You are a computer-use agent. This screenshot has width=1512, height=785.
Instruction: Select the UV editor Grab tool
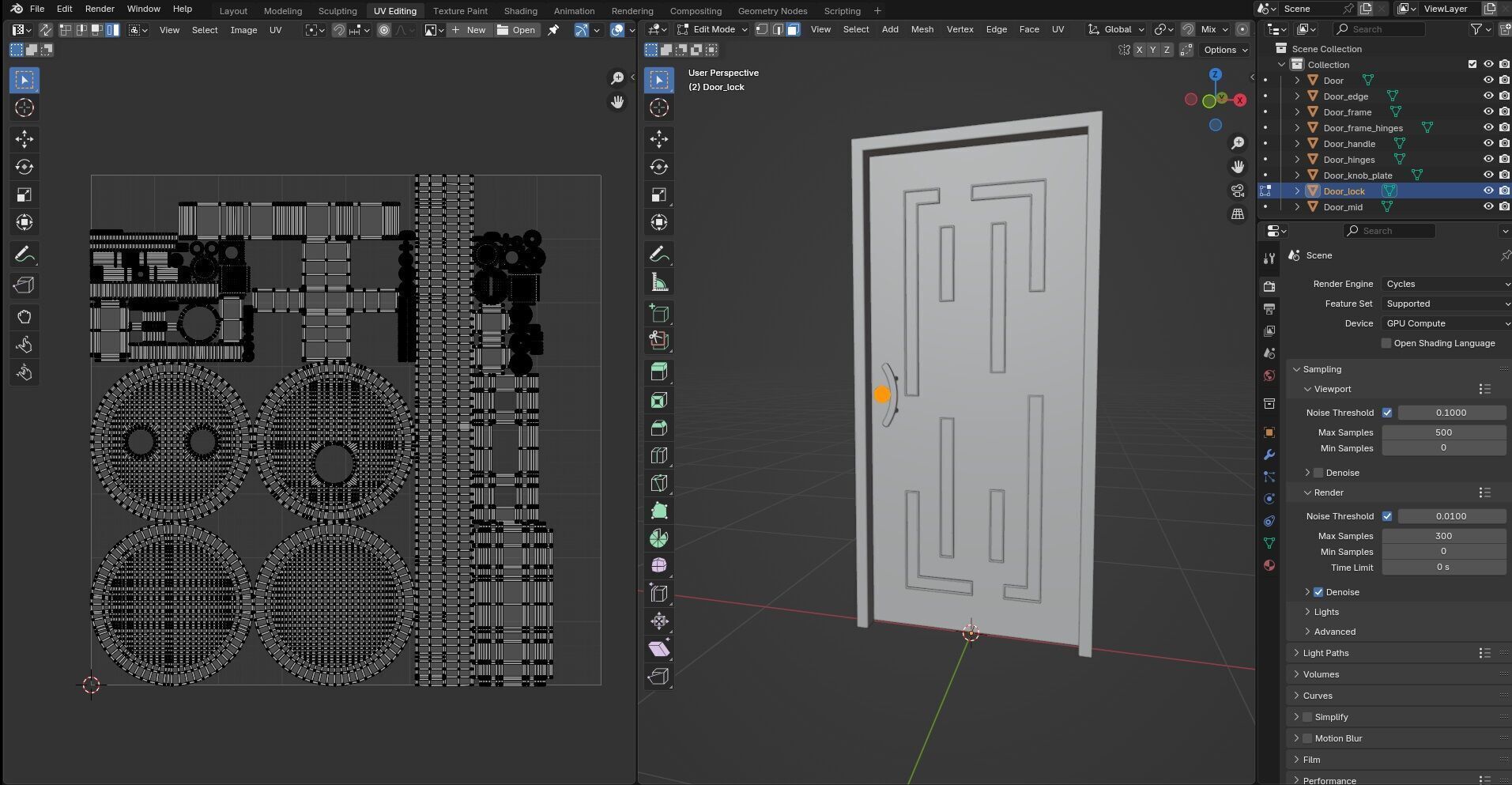25,317
